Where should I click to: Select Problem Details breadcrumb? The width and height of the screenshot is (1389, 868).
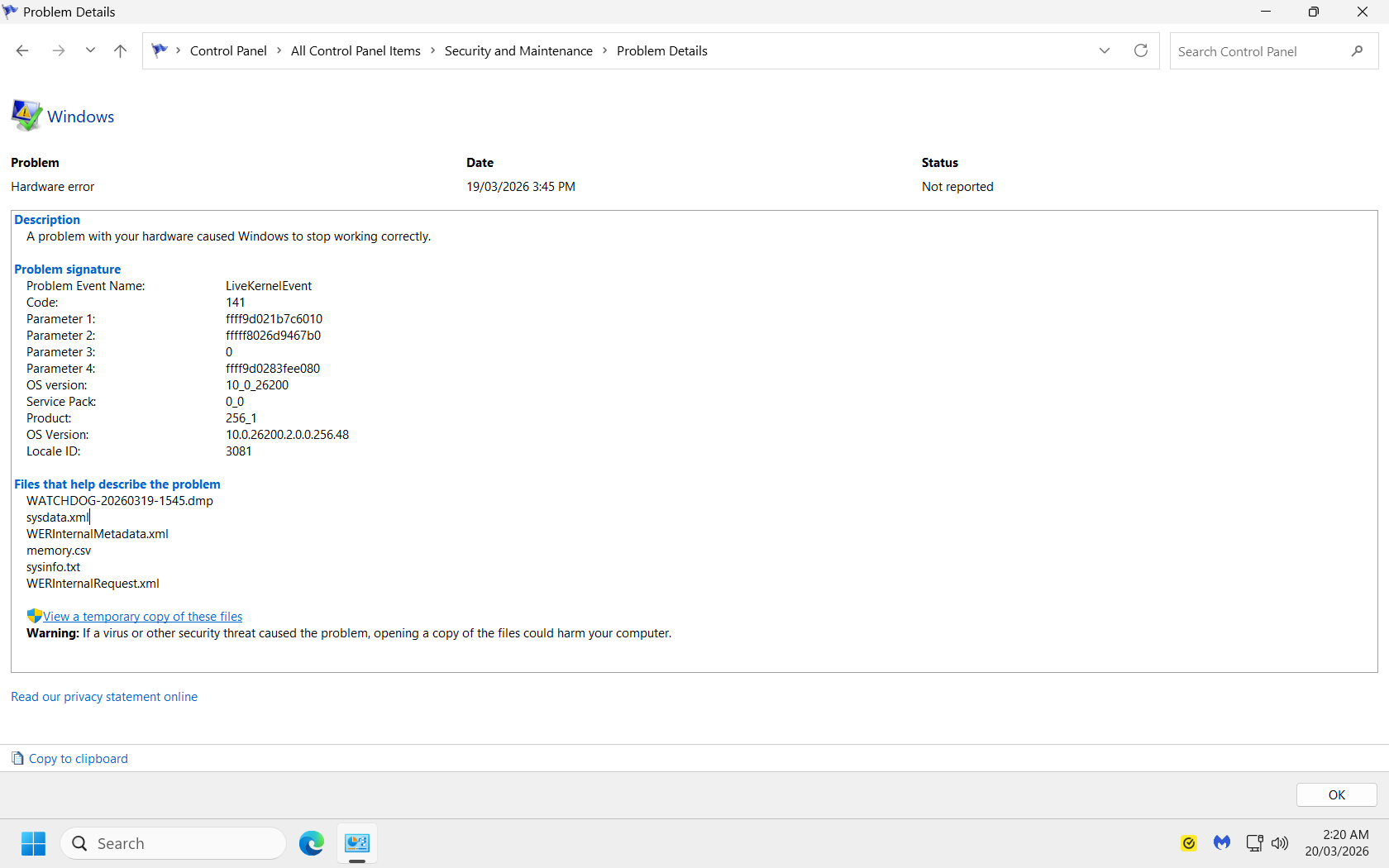(x=661, y=50)
